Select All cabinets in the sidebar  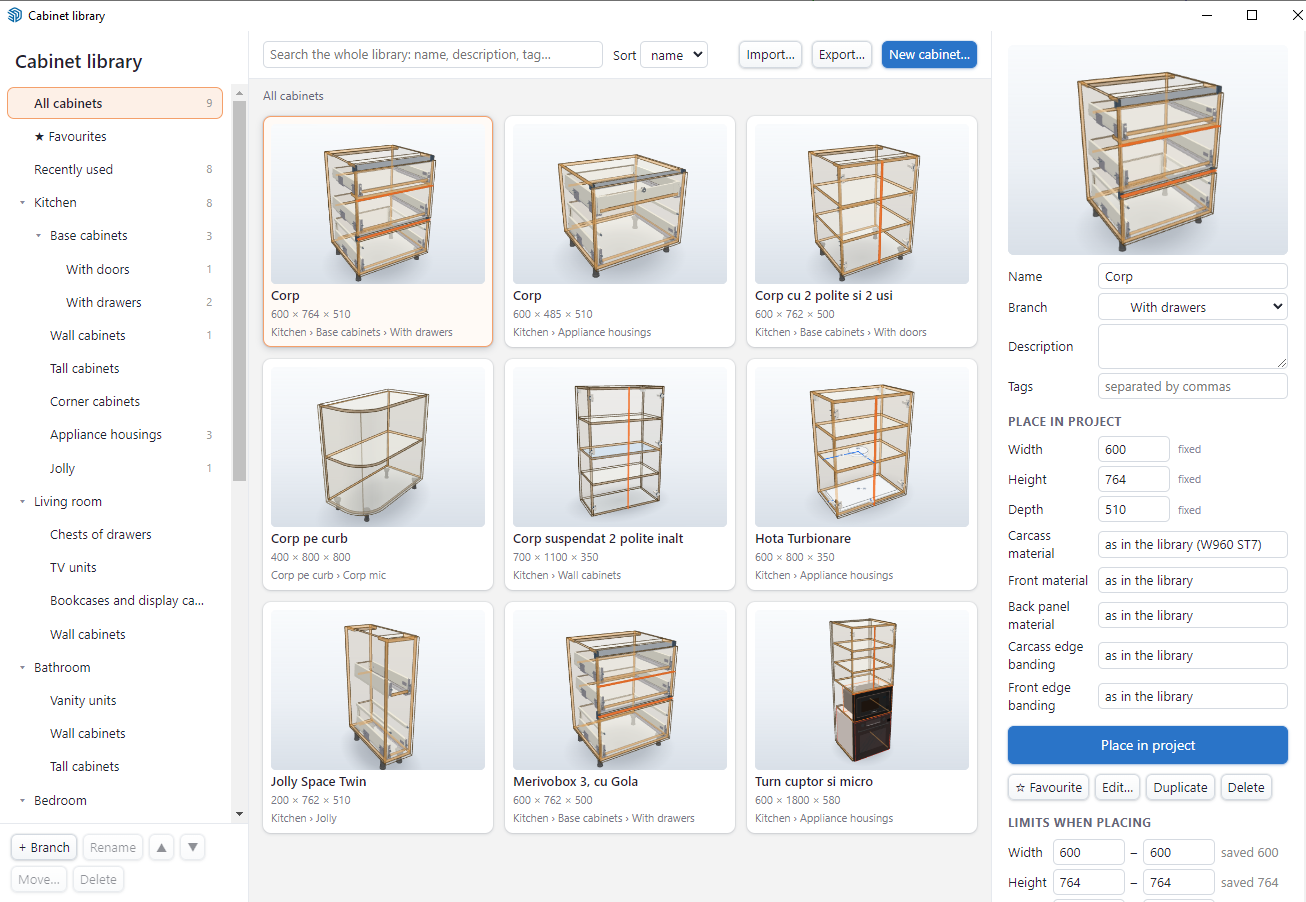[x=115, y=103]
